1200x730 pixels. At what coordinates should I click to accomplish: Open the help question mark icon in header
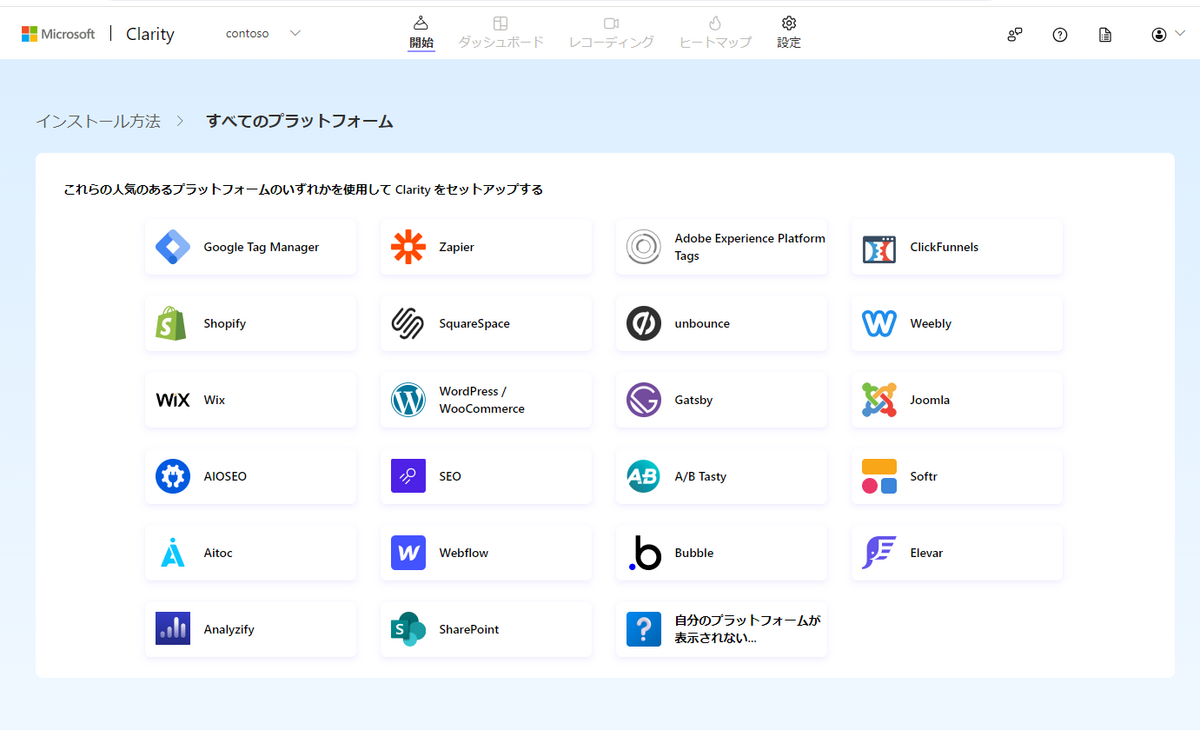1060,34
